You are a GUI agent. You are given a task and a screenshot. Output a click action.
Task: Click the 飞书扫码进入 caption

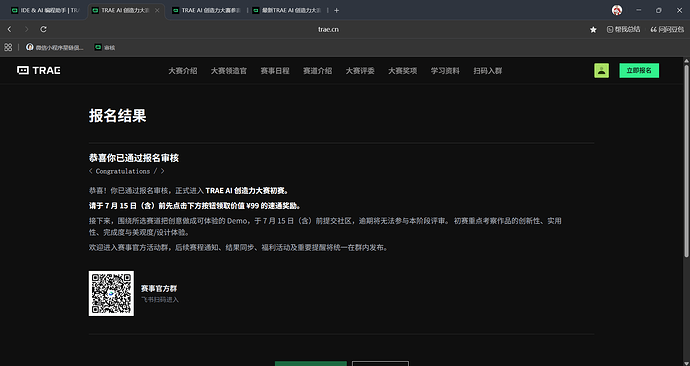(x=160, y=300)
